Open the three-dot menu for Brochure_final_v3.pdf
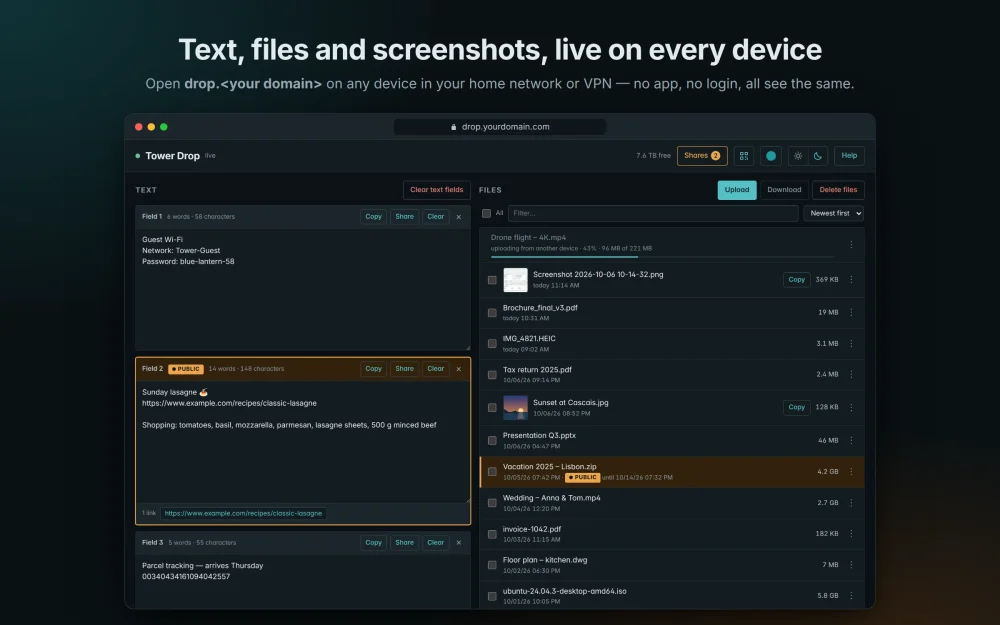The image size is (1000, 625). [x=851, y=312]
